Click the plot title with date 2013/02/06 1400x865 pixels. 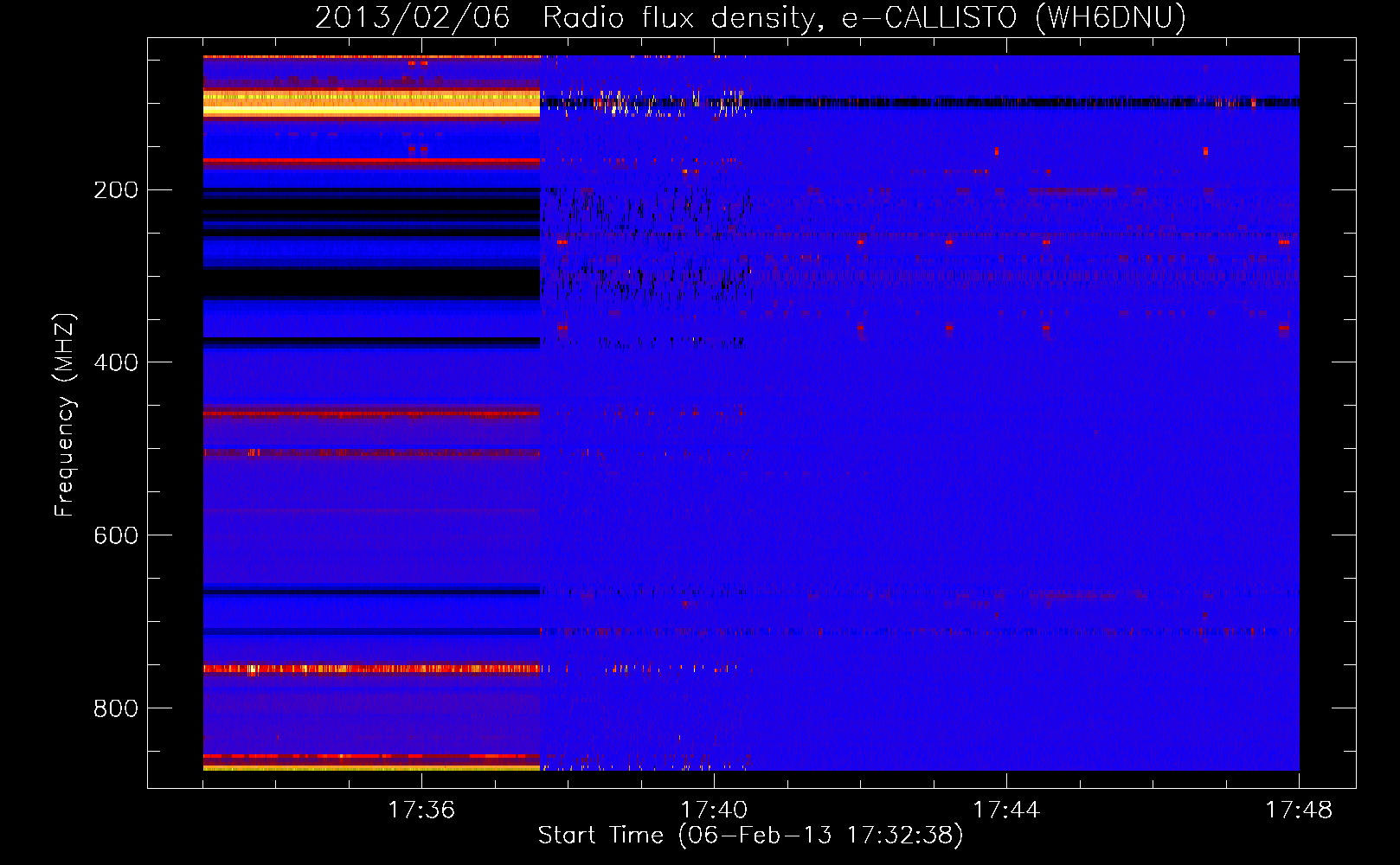[750, 17]
